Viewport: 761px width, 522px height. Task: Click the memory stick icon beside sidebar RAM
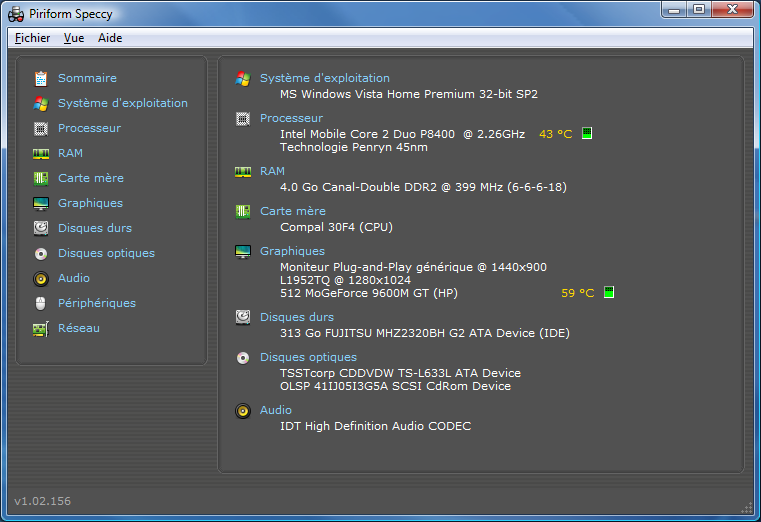click(41, 154)
